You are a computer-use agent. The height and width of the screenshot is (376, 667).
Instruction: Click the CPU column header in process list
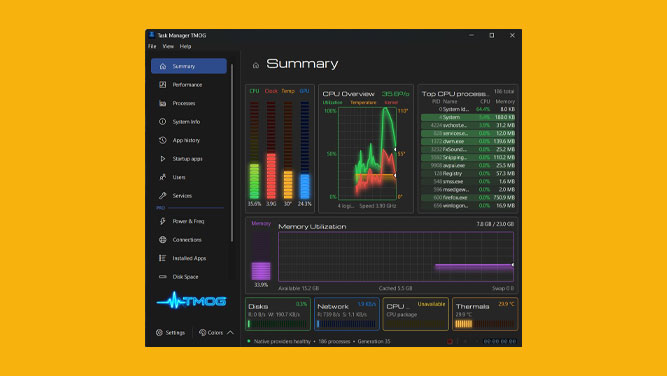point(485,102)
